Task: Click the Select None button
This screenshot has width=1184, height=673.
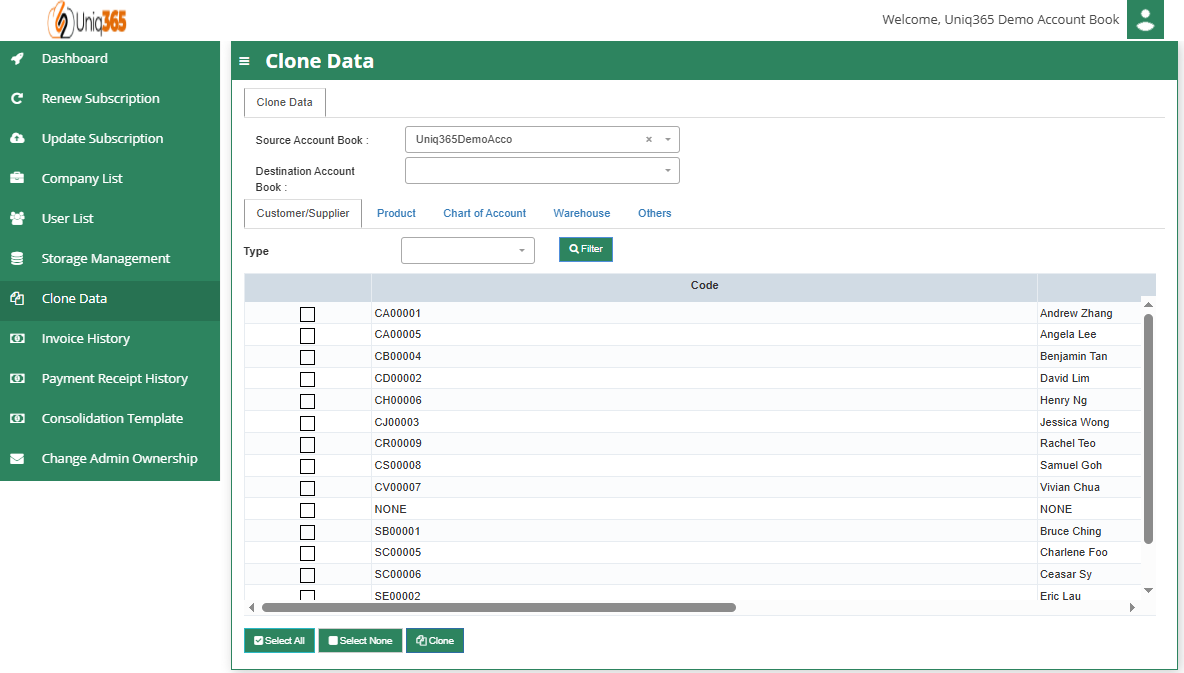Action: [361, 641]
